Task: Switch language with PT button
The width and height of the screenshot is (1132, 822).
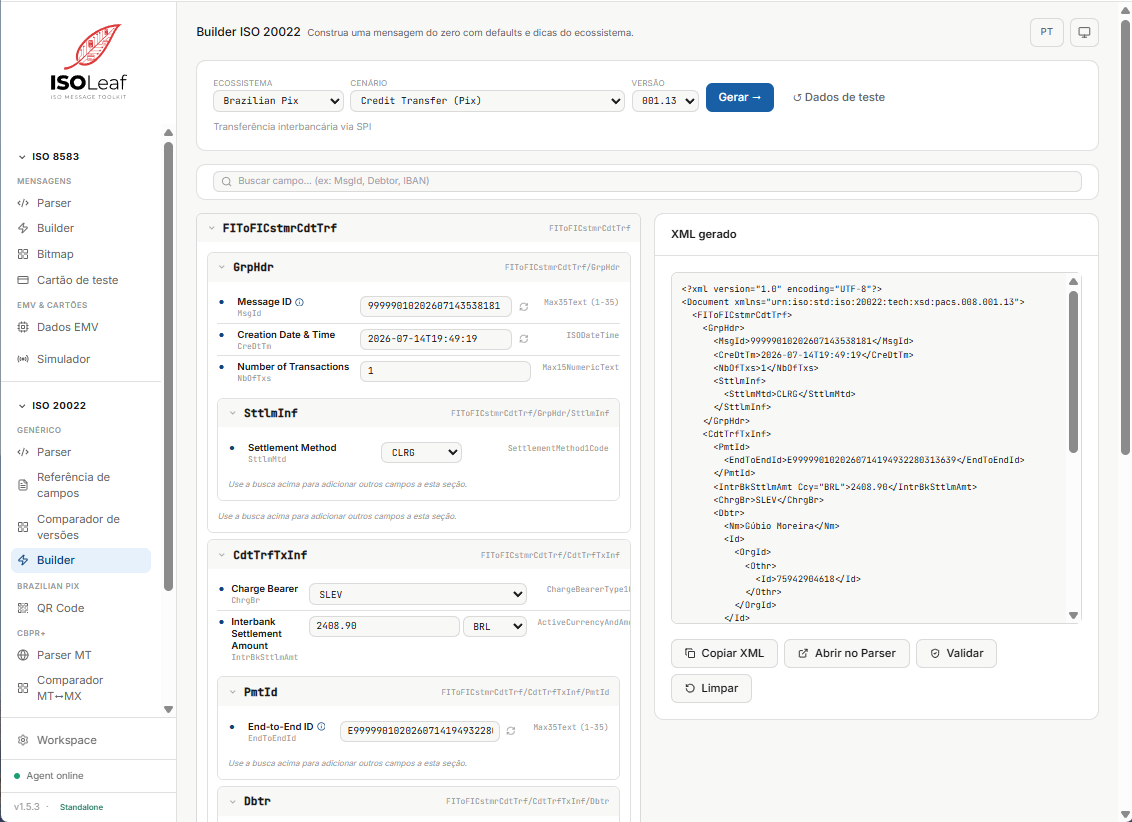Action: tap(1046, 32)
